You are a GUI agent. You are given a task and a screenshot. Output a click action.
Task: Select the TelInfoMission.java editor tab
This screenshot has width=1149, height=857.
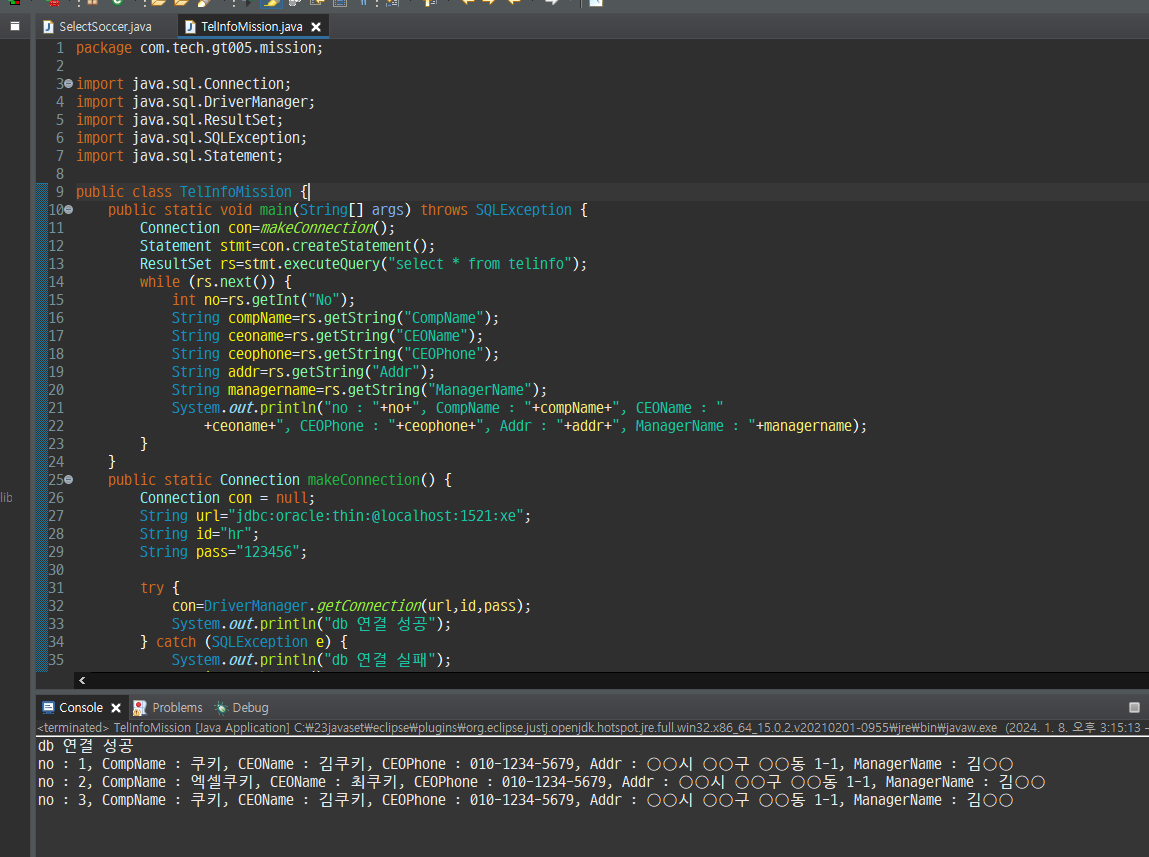[250, 27]
